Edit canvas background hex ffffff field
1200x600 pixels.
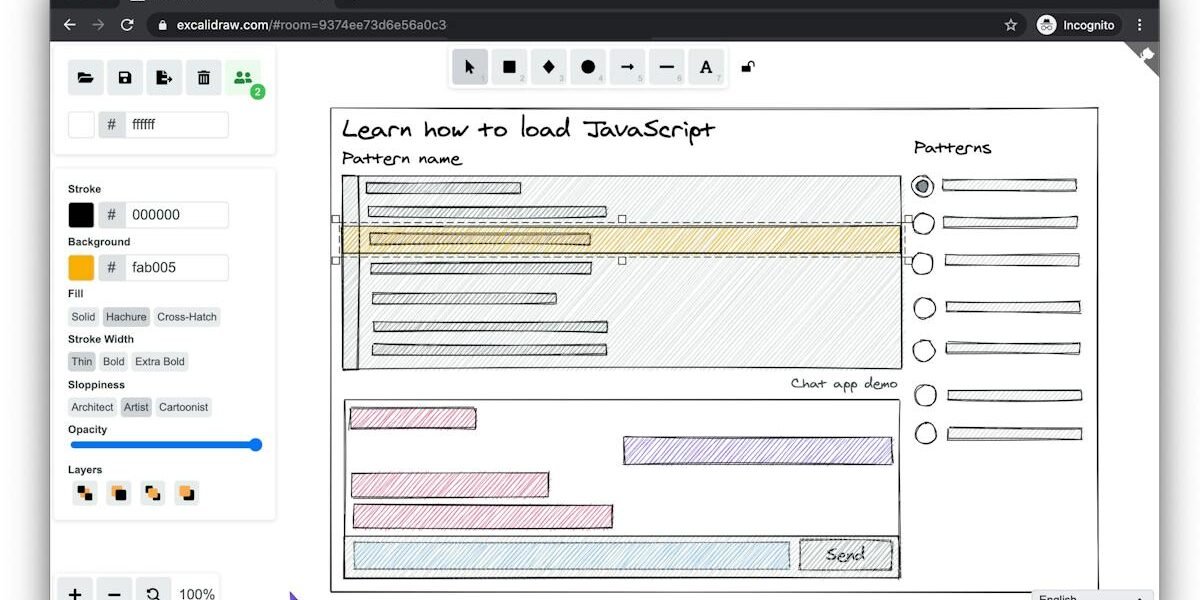pos(176,125)
